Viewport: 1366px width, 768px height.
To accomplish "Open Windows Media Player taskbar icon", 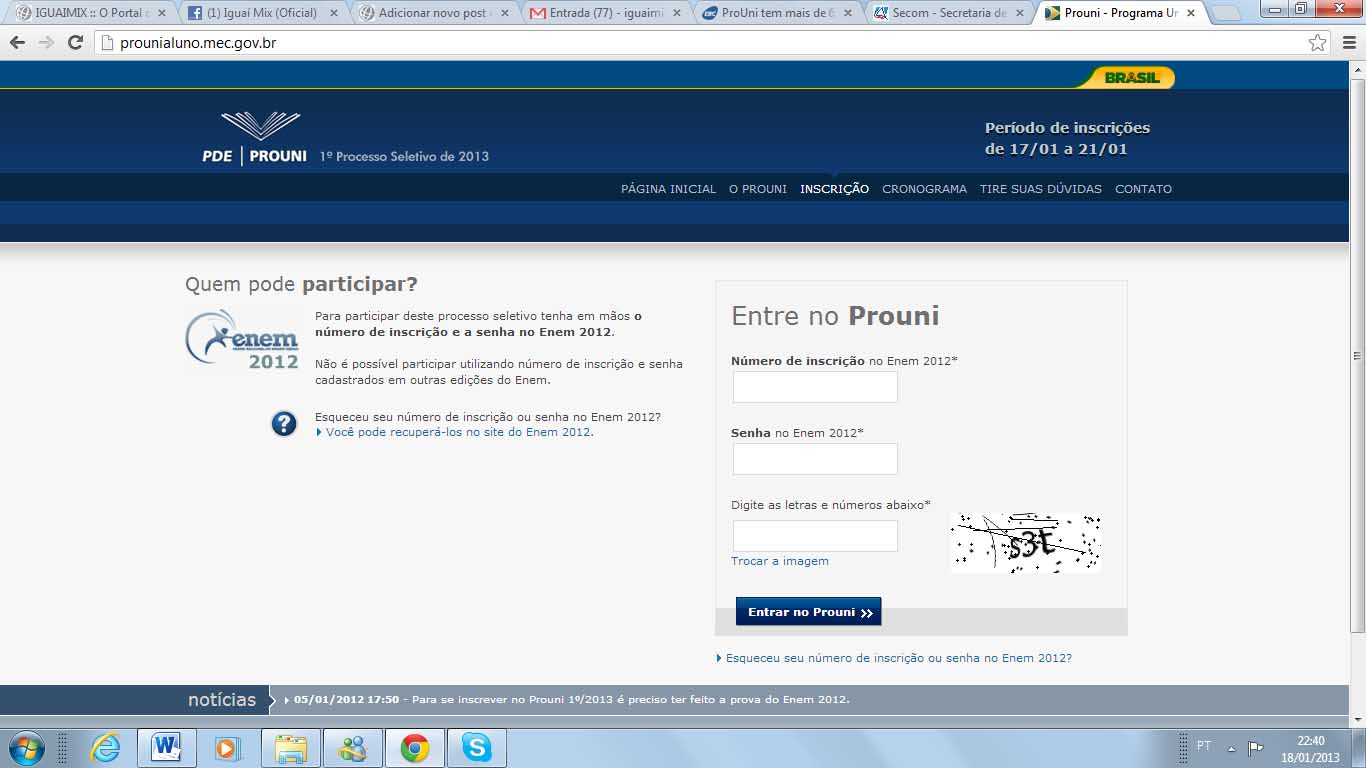I will pos(228,748).
